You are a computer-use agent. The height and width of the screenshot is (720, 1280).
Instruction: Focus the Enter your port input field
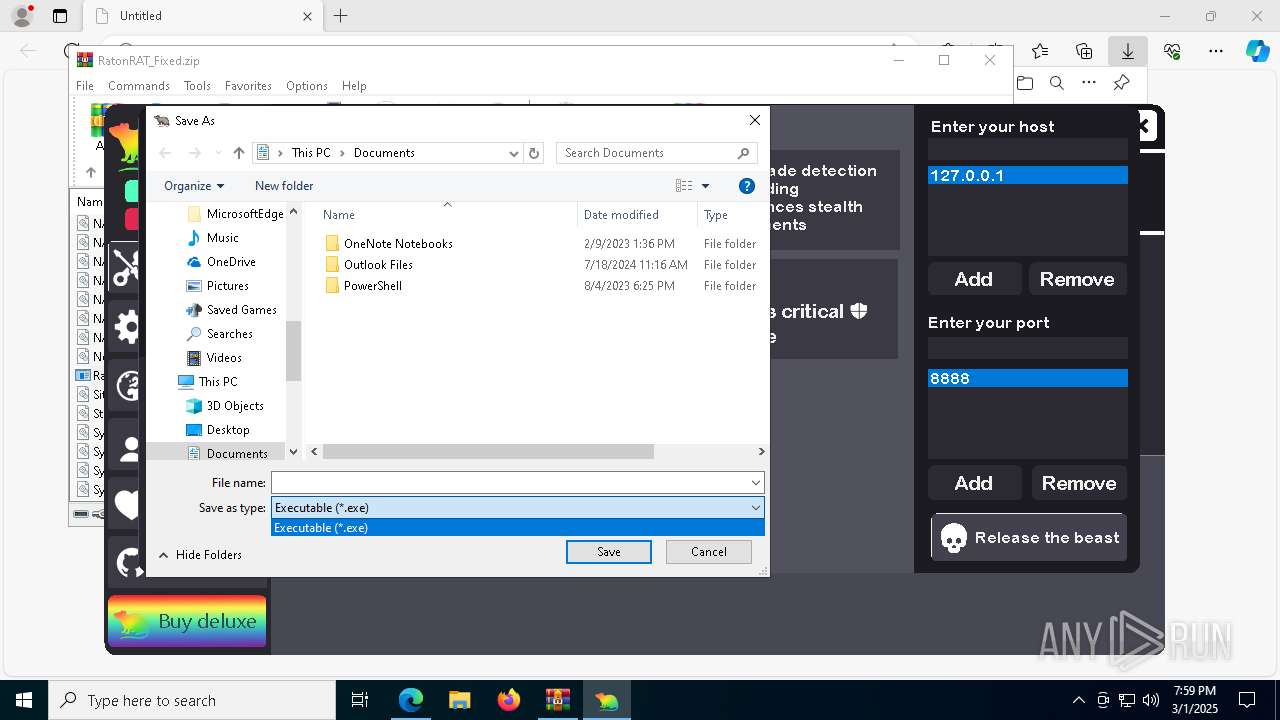(x=1028, y=348)
